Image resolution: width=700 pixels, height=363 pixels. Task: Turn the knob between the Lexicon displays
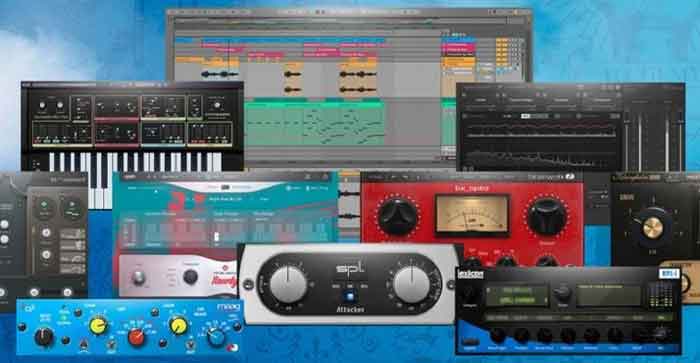pyautogui.click(x=562, y=294)
